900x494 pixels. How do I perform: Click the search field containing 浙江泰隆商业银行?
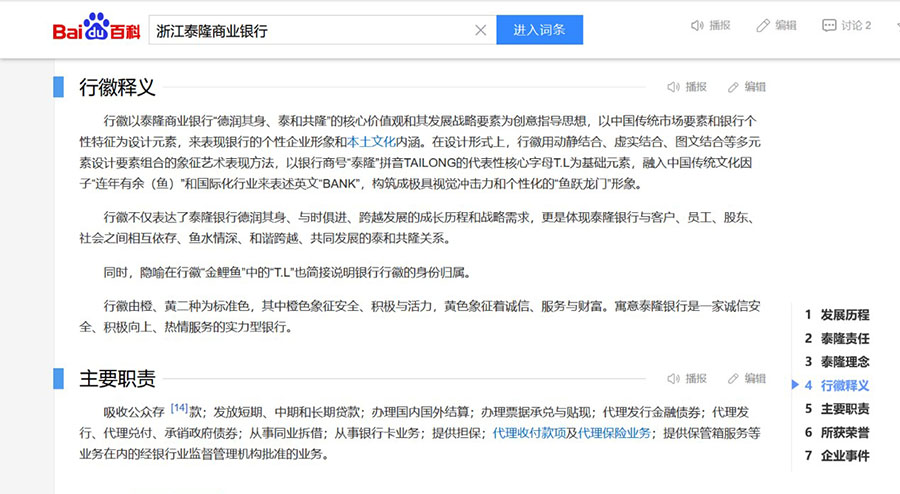[x=310, y=30]
